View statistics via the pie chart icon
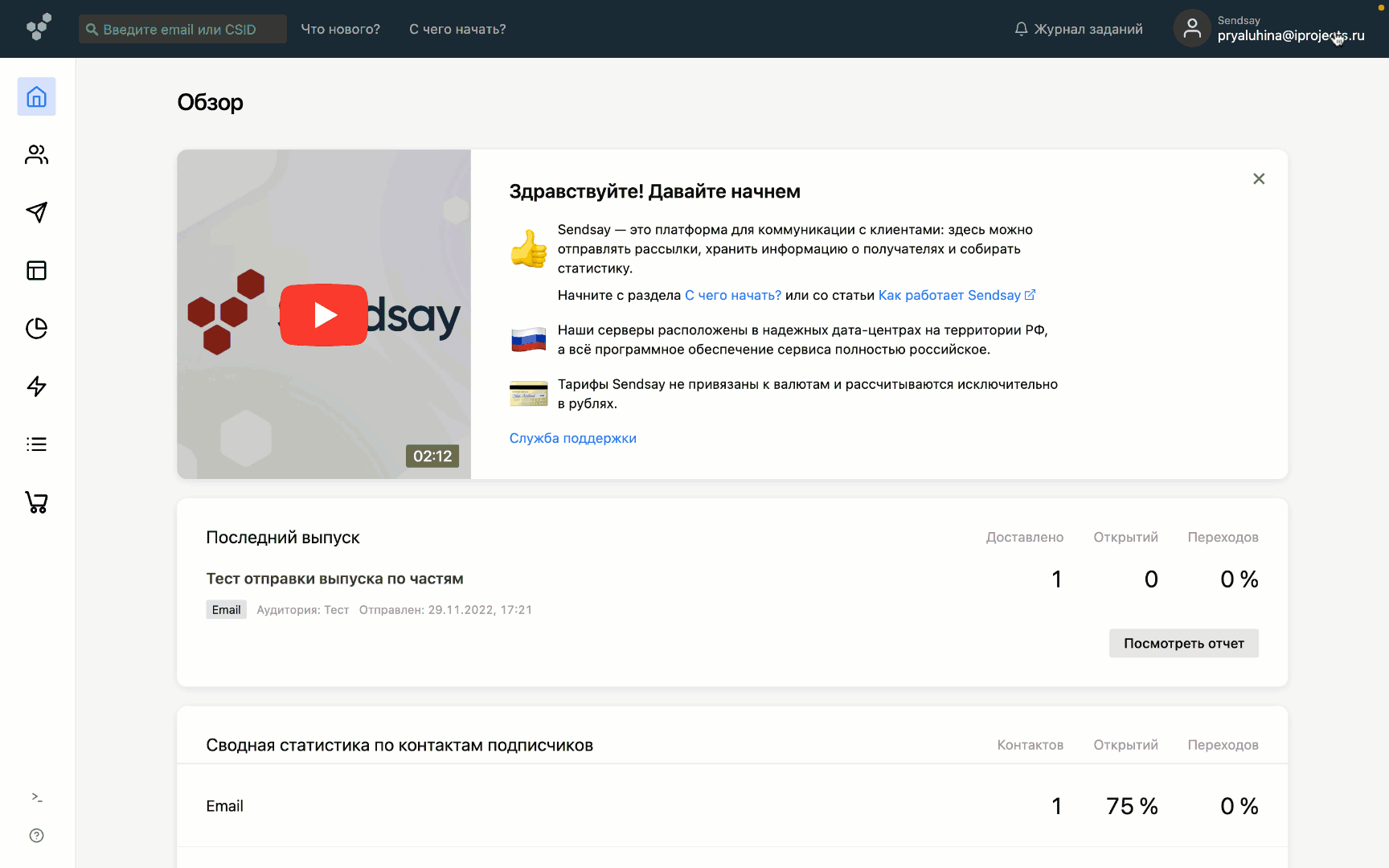Screen dimensions: 1389x868 (36, 328)
